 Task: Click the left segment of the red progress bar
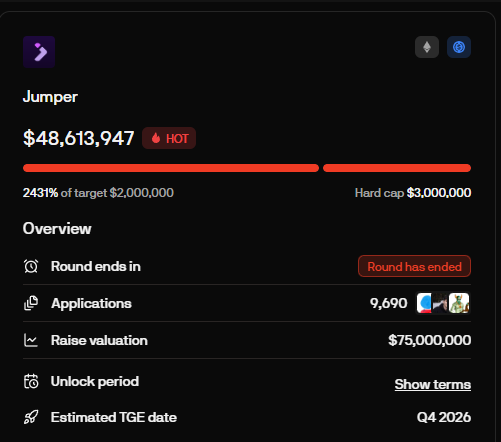171,168
